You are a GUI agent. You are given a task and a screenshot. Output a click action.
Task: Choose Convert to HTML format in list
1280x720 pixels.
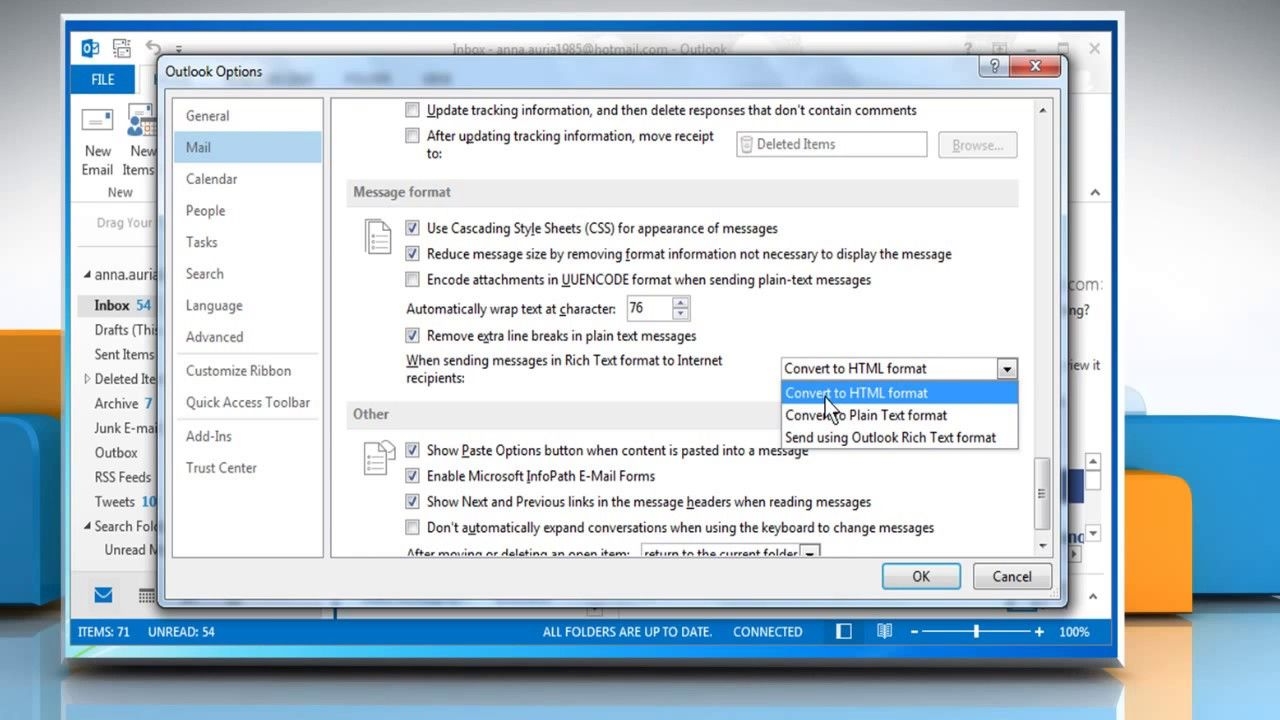click(899, 393)
